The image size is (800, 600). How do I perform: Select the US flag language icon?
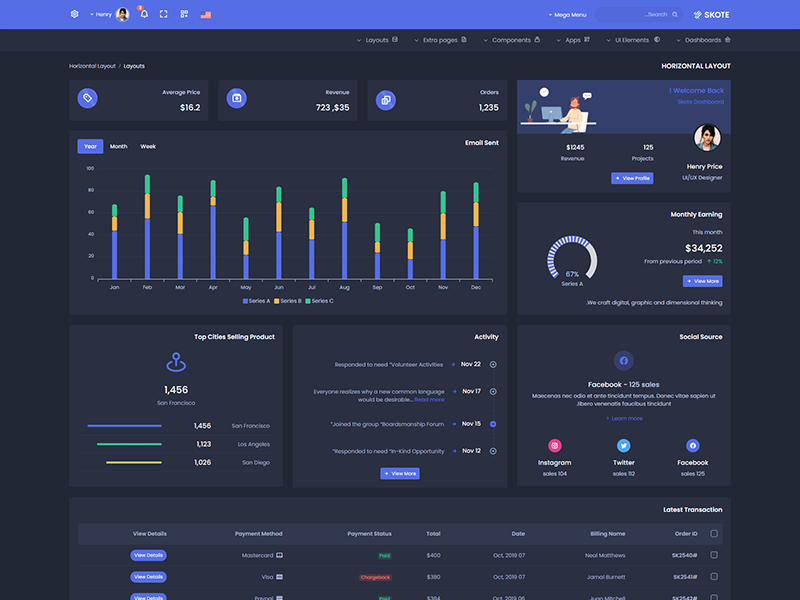tap(206, 15)
